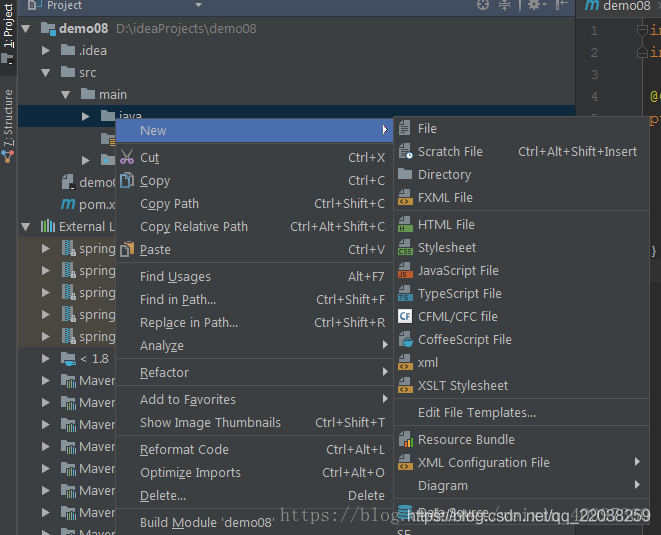Screen dimensions: 661x535
Task: Click the TypeScript File icon
Action: click(x=405, y=293)
